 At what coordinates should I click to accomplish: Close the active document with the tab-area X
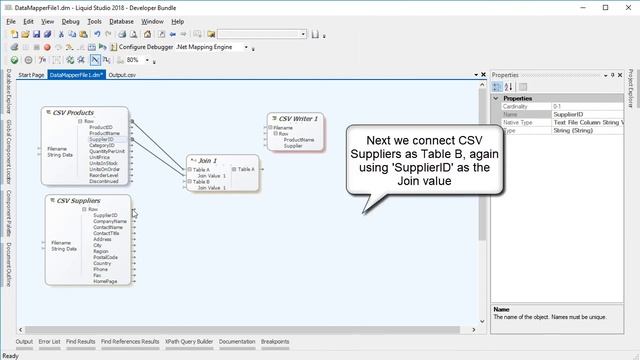(x=484, y=75)
